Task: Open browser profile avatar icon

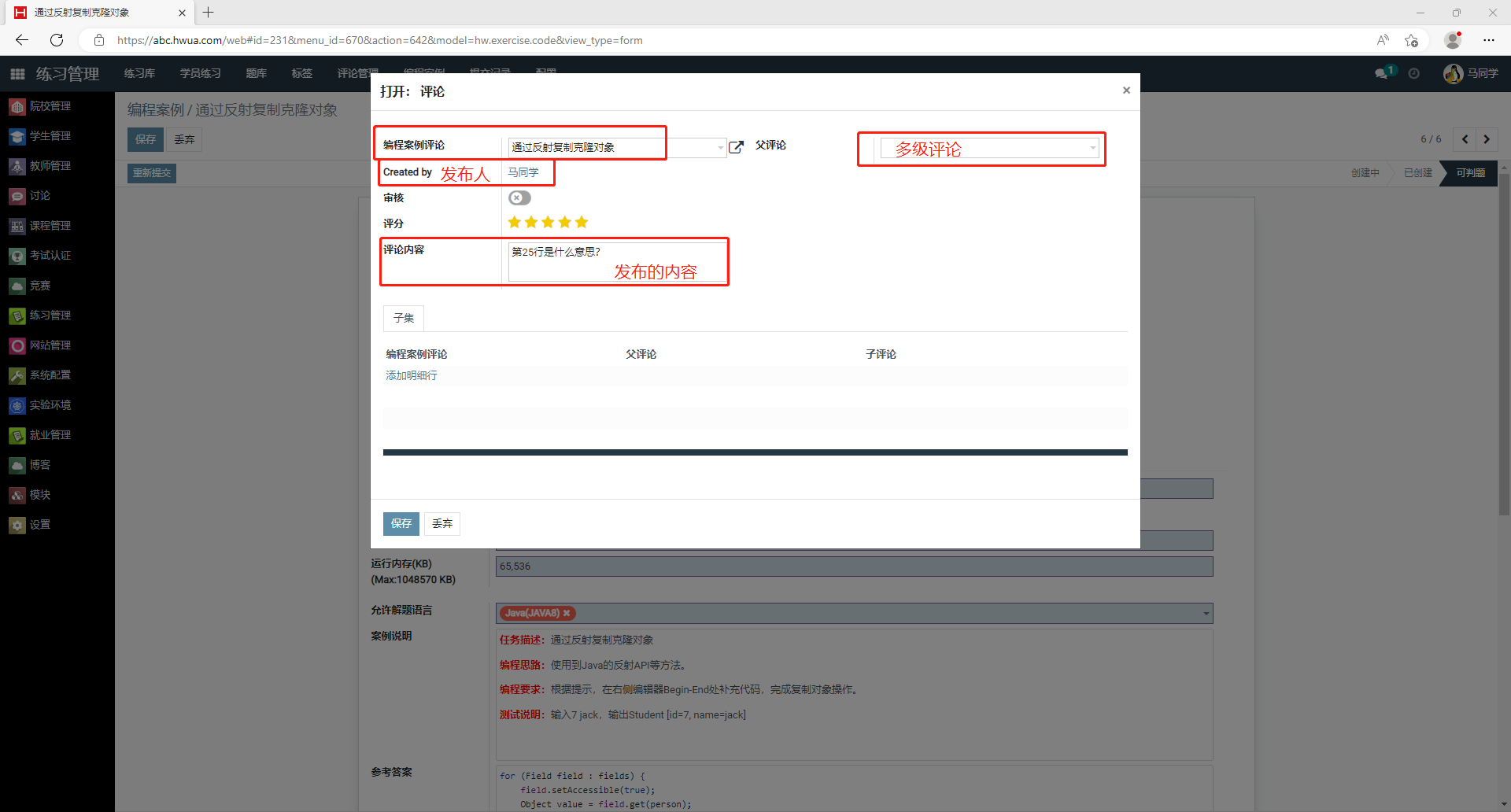Action: click(x=1453, y=40)
